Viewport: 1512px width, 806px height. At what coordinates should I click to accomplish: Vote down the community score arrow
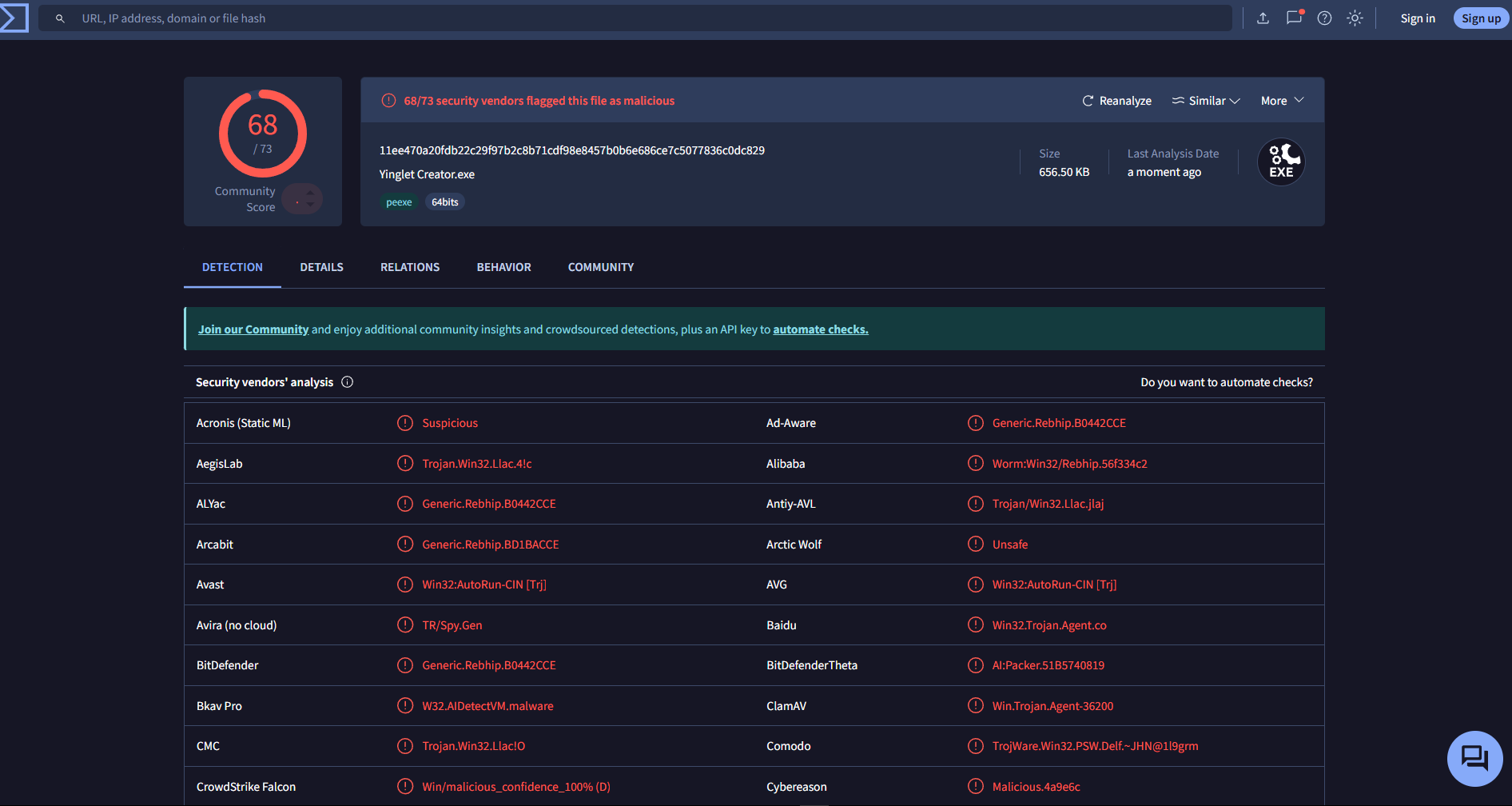coord(310,205)
